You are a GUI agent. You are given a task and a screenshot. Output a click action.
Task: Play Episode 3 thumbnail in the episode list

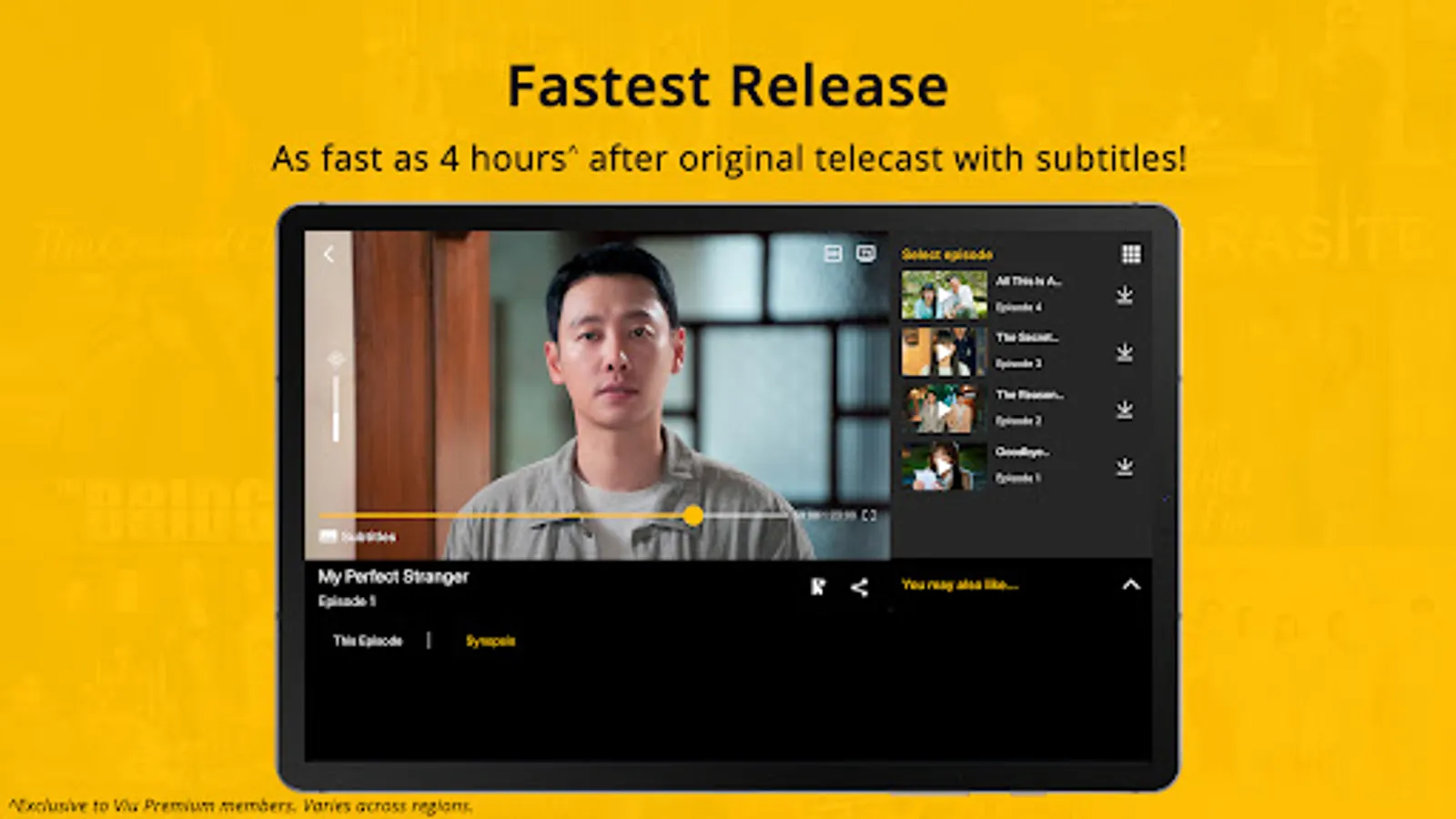(944, 352)
